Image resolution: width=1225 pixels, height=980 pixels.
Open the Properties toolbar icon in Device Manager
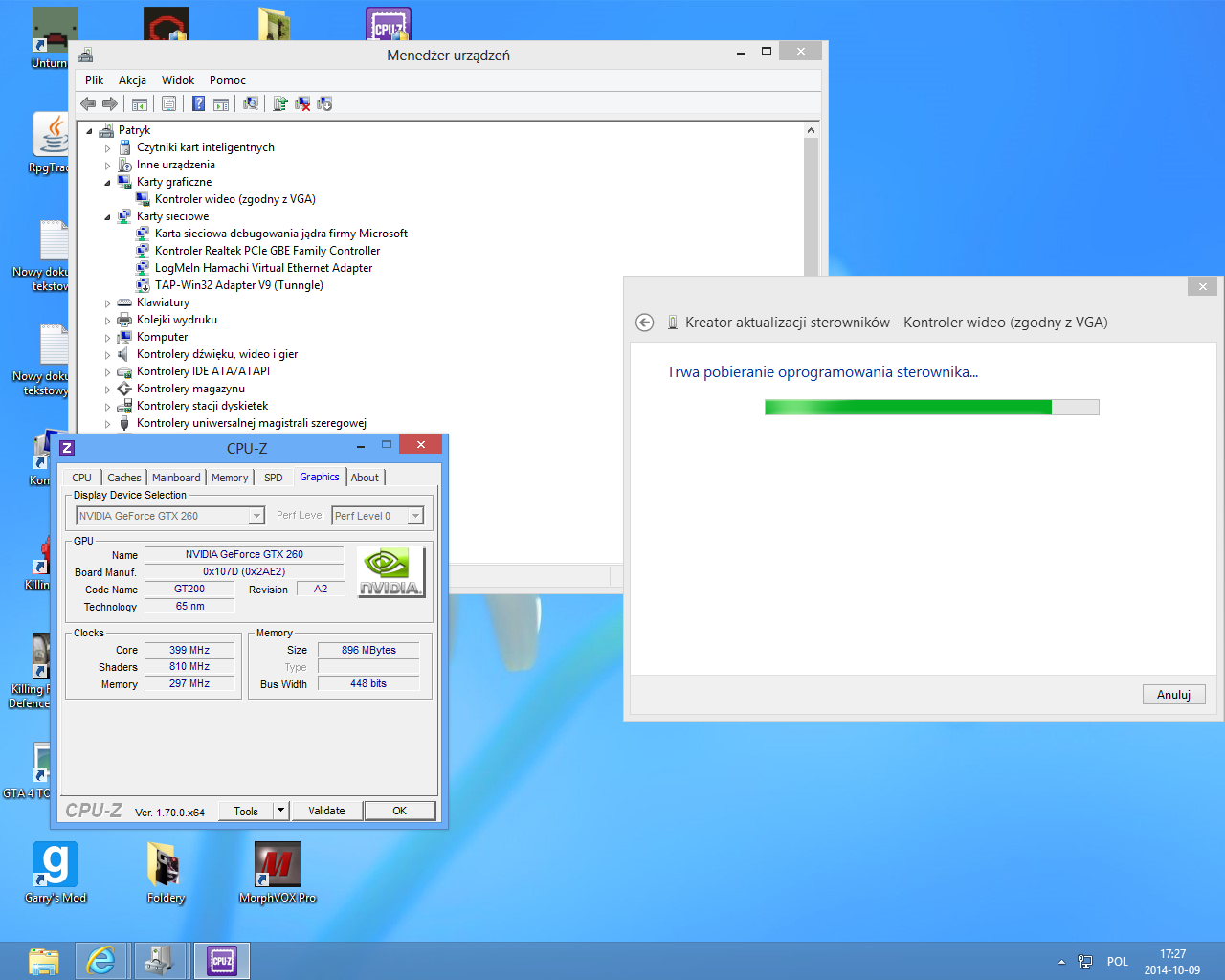pos(169,103)
